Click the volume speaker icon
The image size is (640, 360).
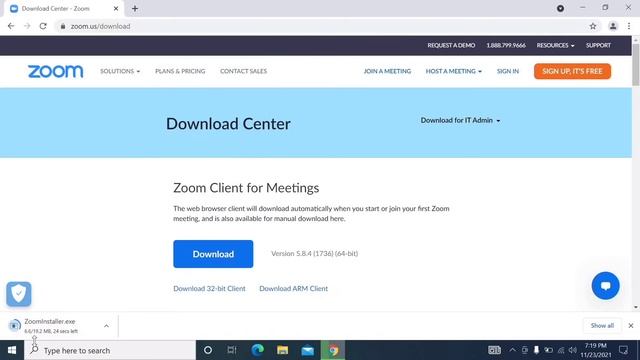point(573,350)
